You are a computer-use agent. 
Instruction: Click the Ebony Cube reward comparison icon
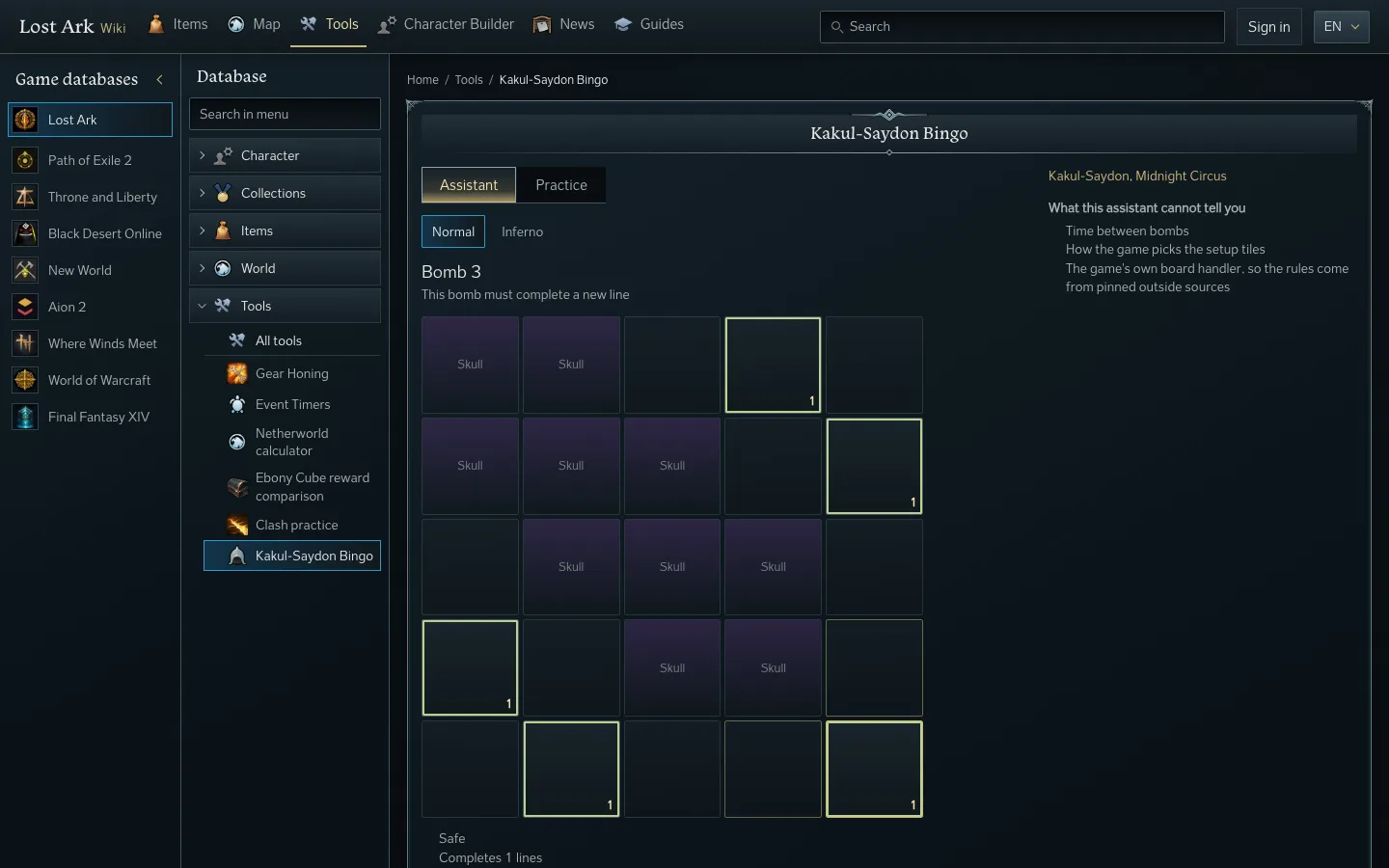click(x=237, y=487)
